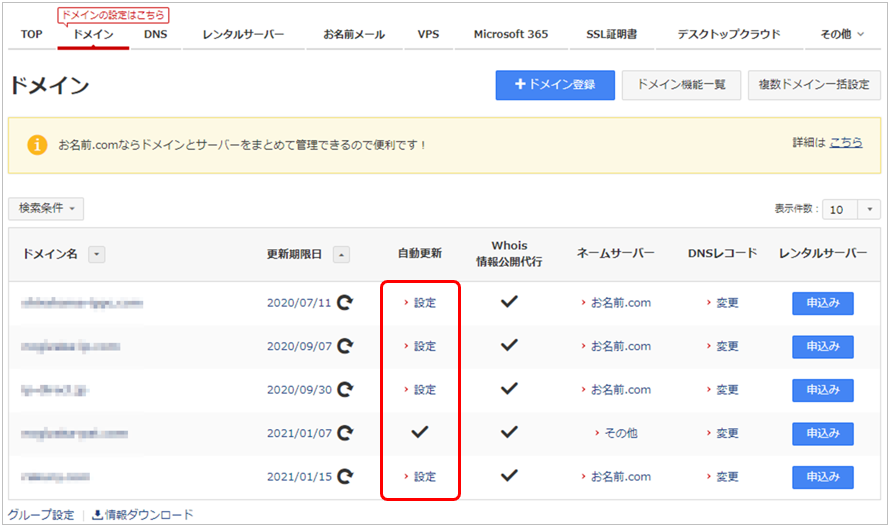Open the DNS tab
889x526 pixels.
click(155, 35)
